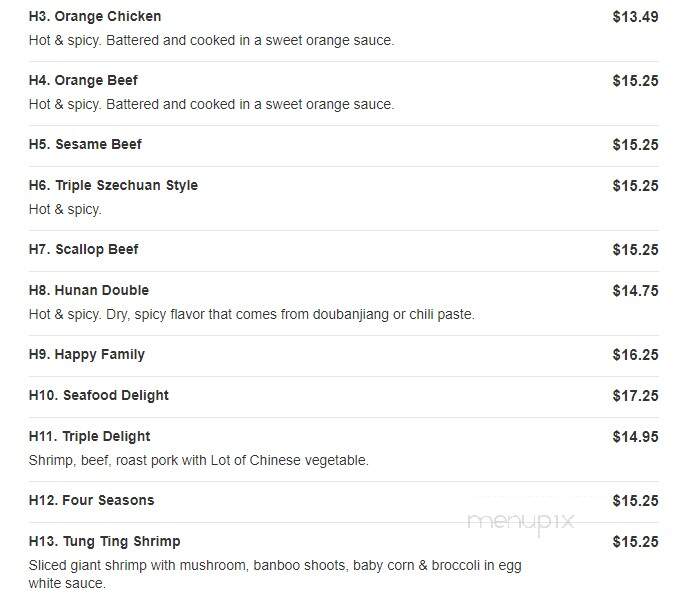
Task: Open the H10. Seafood Delight entry
Action: click(99, 395)
